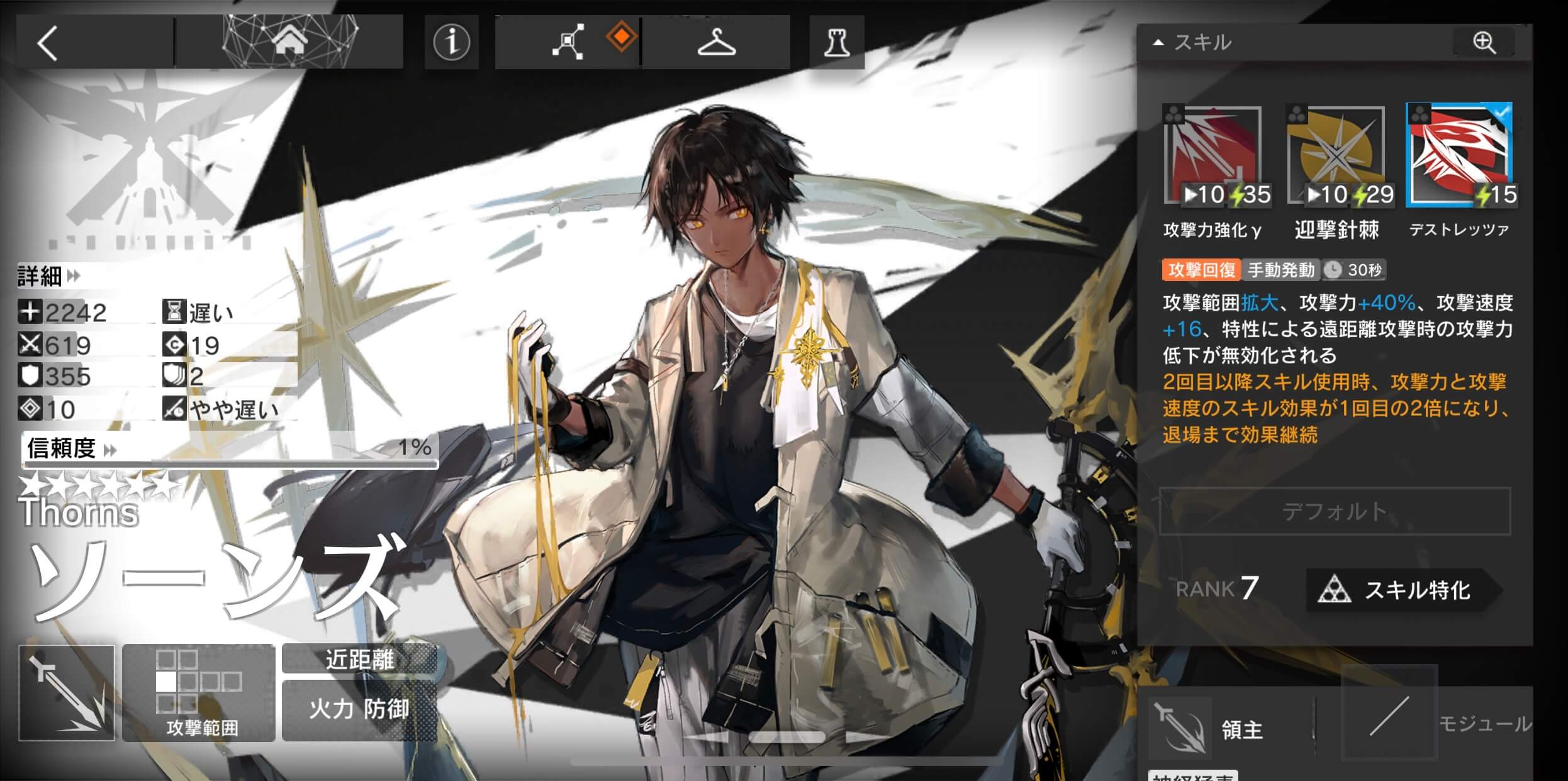The height and width of the screenshot is (781, 1568).
Task: Click the deployment cost value 19
Action: (x=204, y=345)
